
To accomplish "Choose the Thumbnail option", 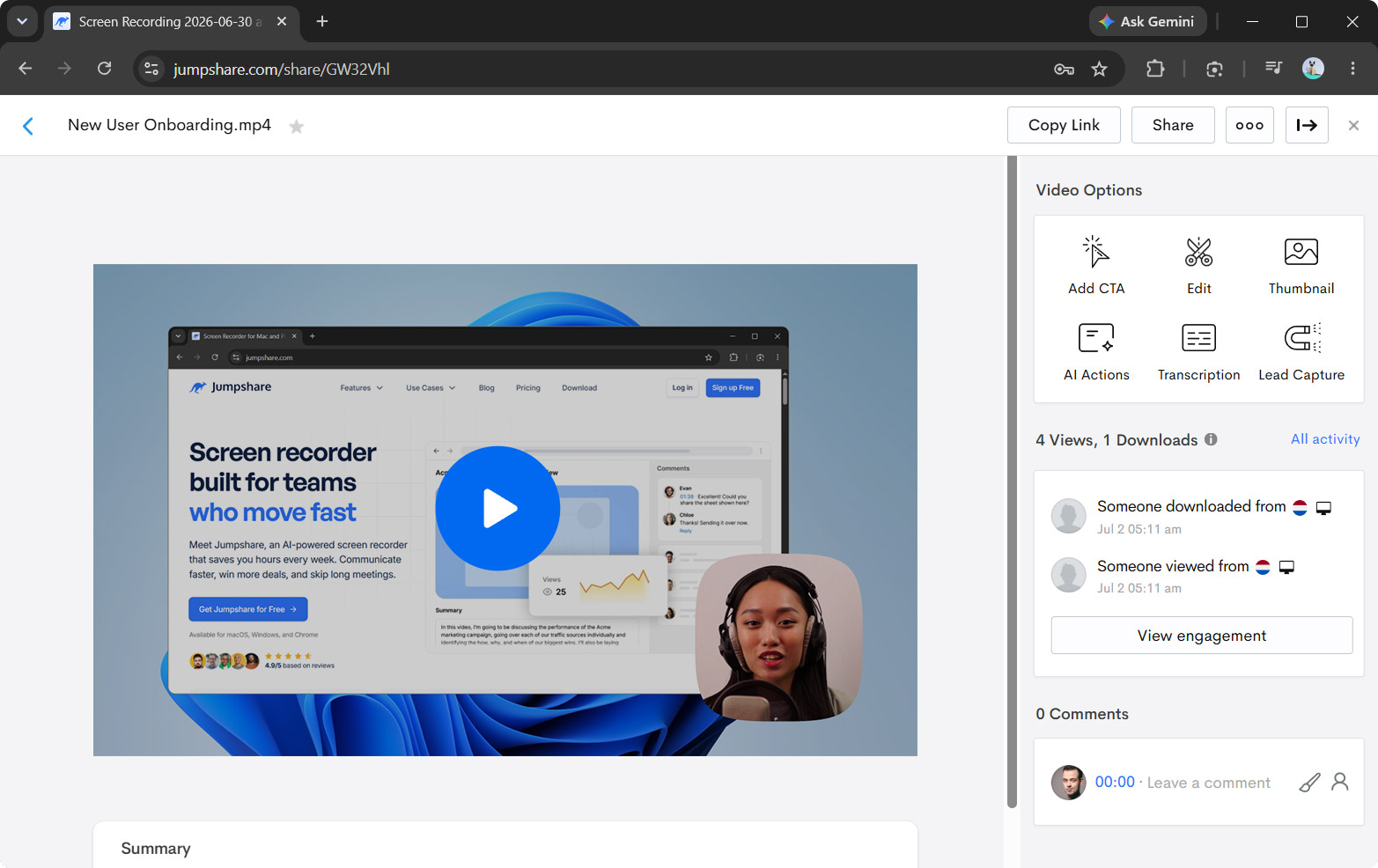I will (x=1301, y=265).
